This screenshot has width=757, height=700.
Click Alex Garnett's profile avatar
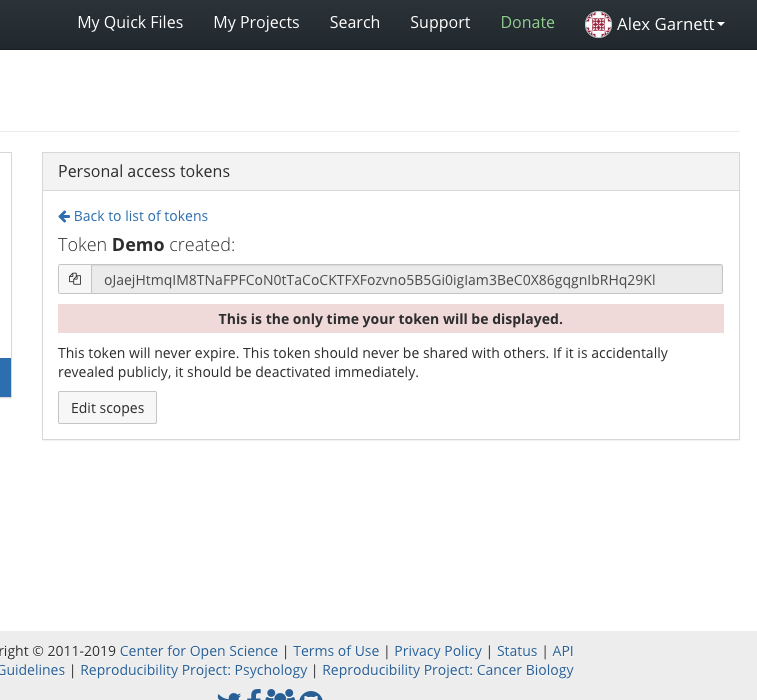click(598, 24)
